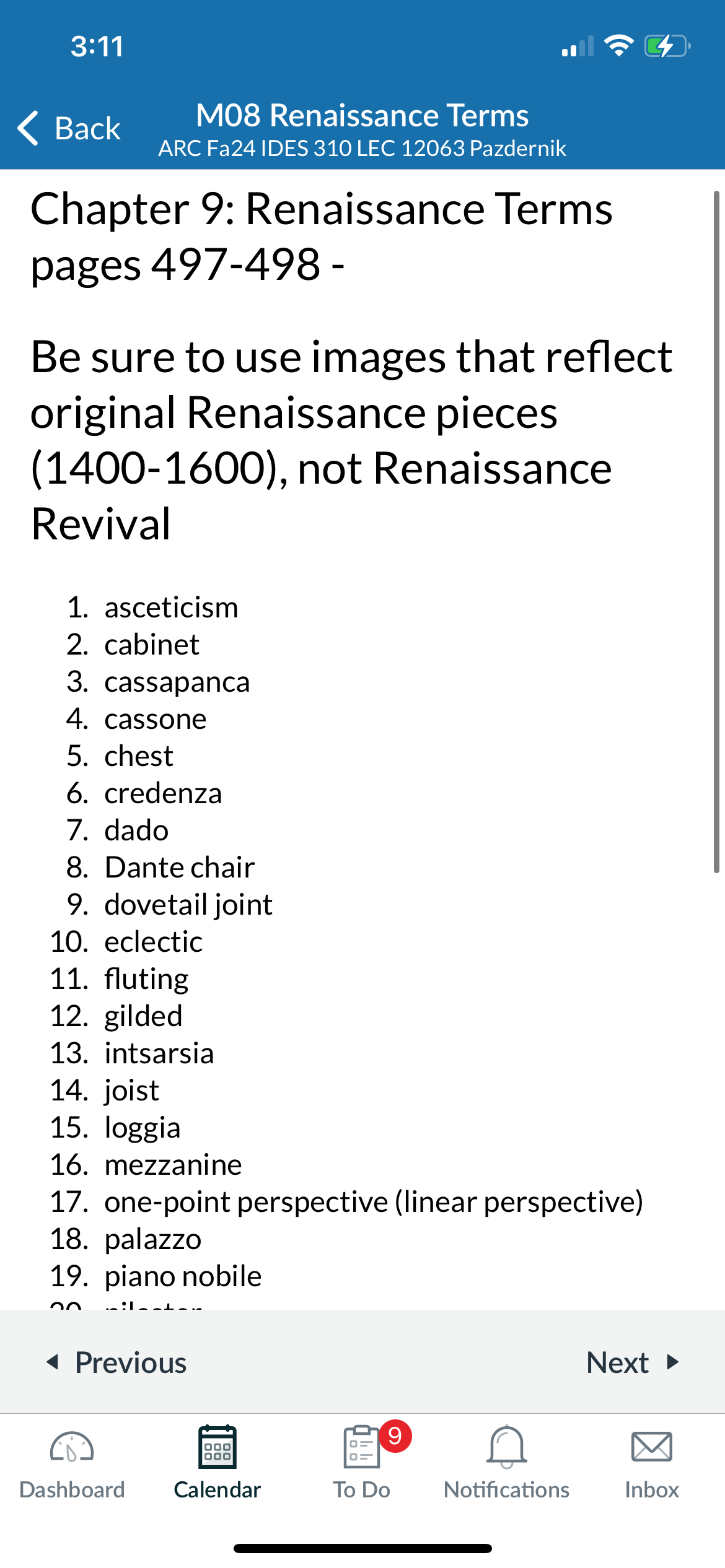Tap the home indicator bar

pos(362,1548)
